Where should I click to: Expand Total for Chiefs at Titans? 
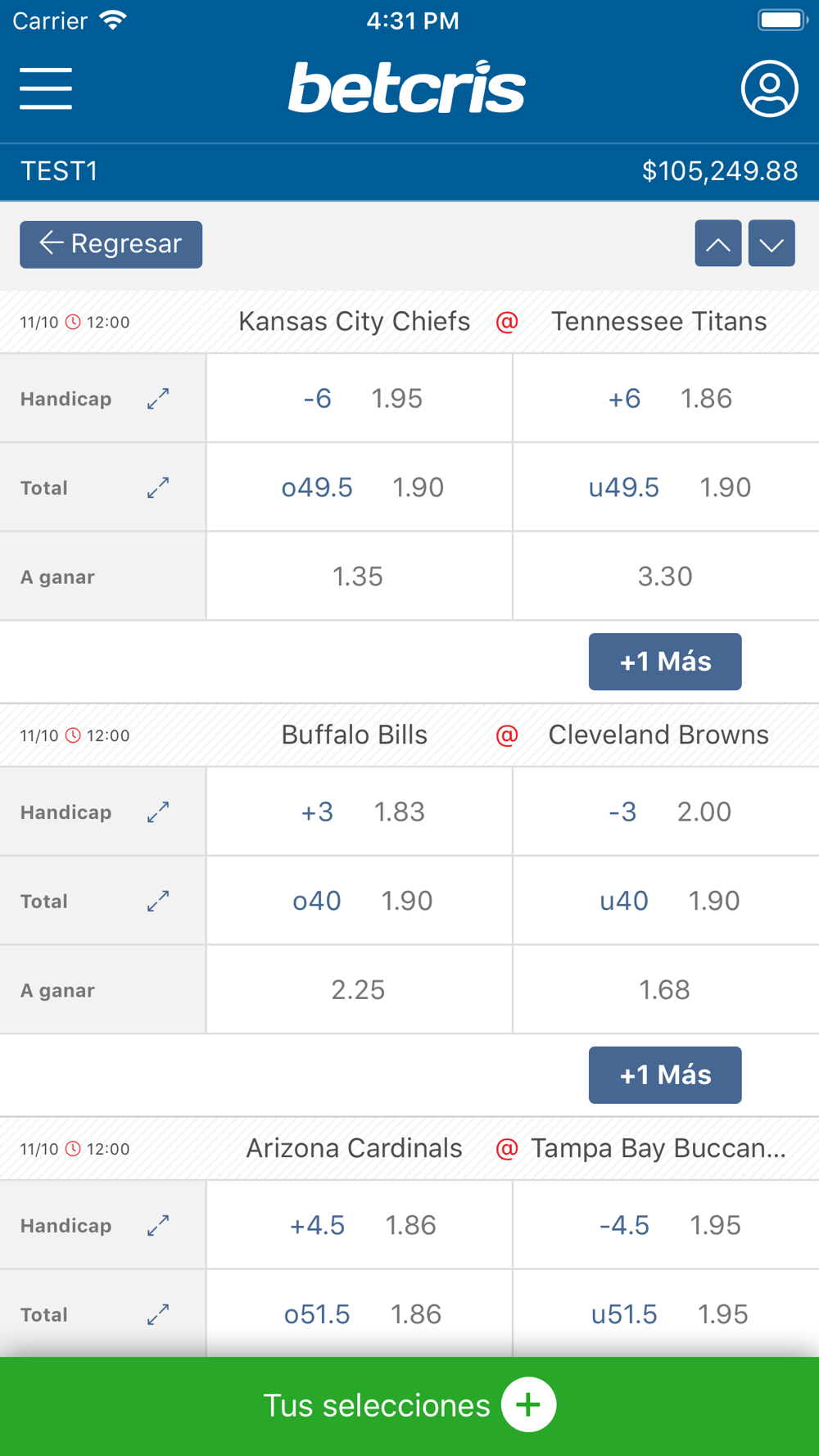pos(158,488)
